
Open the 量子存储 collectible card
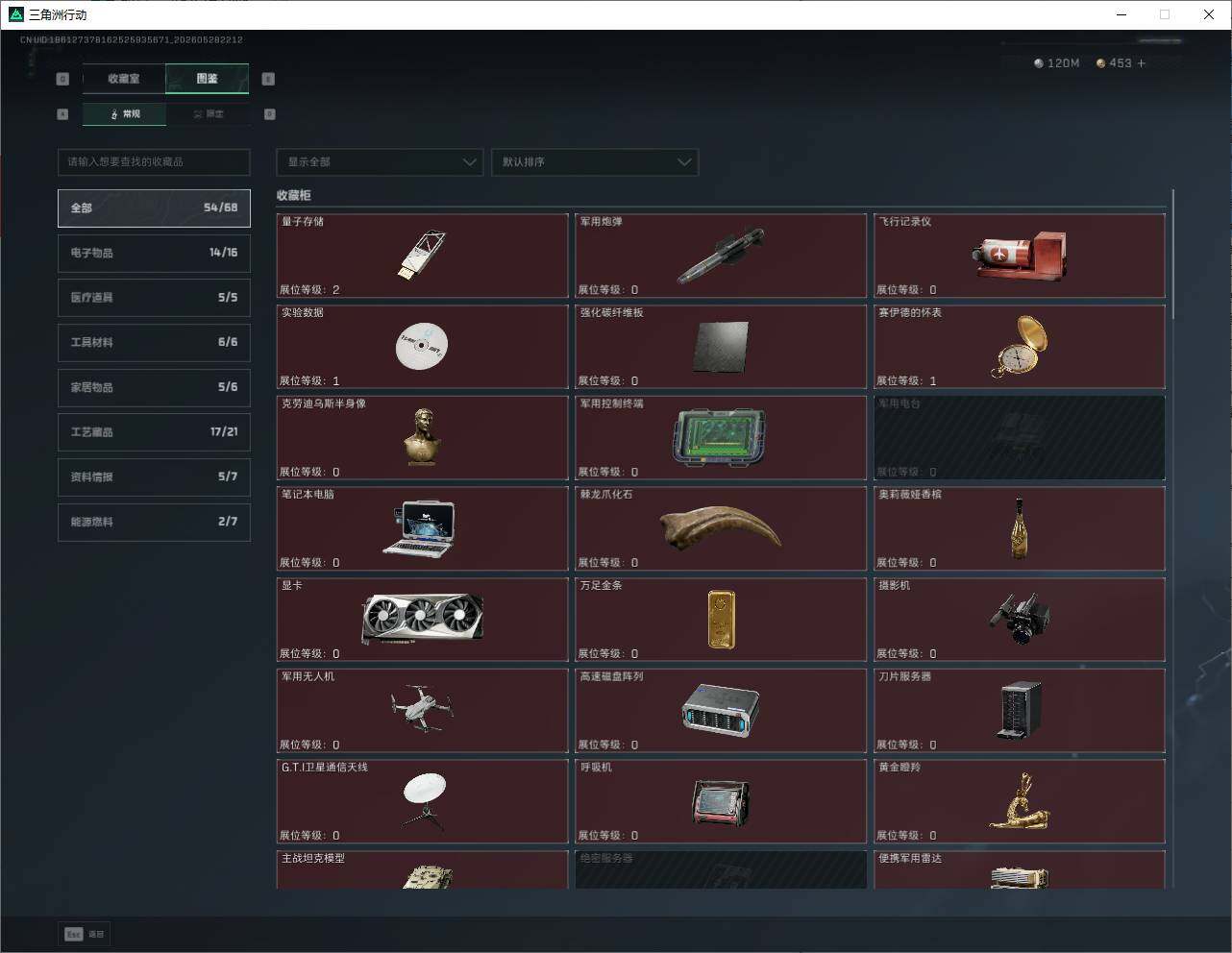coord(423,256)
